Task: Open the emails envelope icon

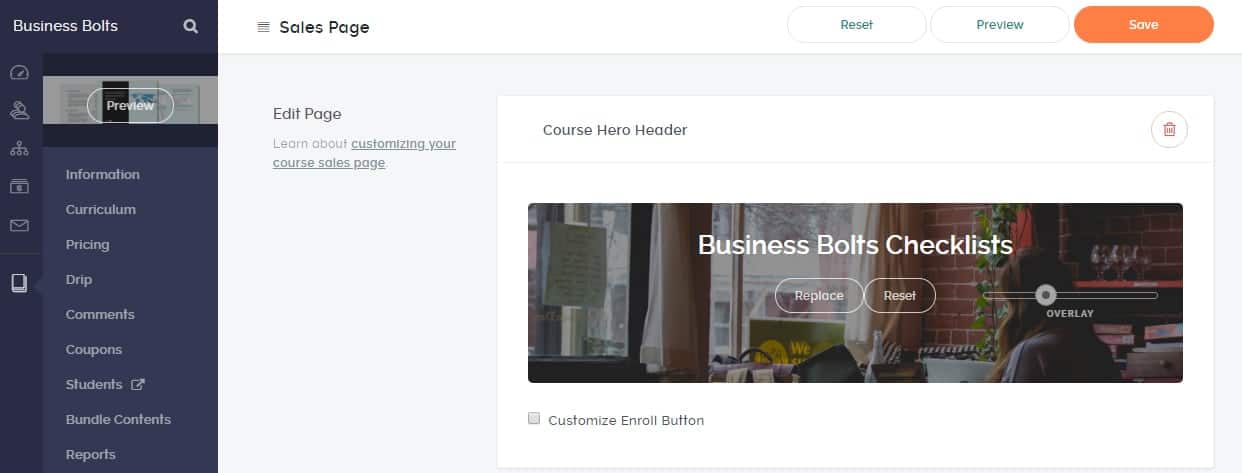Action: click(19, 226)
